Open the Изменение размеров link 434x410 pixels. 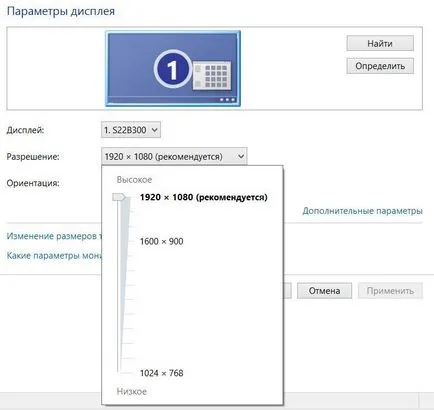point(54,236)
